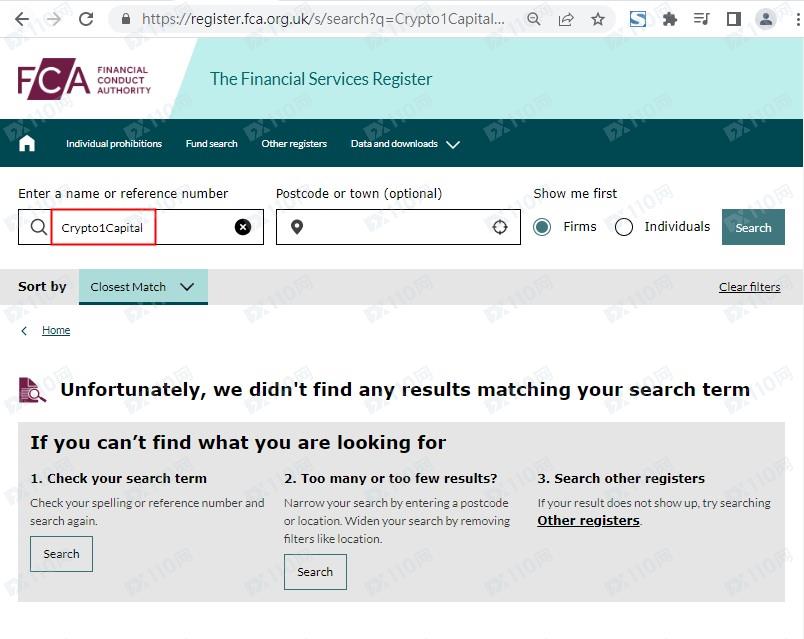Open Other registers in the navigation bar

[x=294, y=144]
